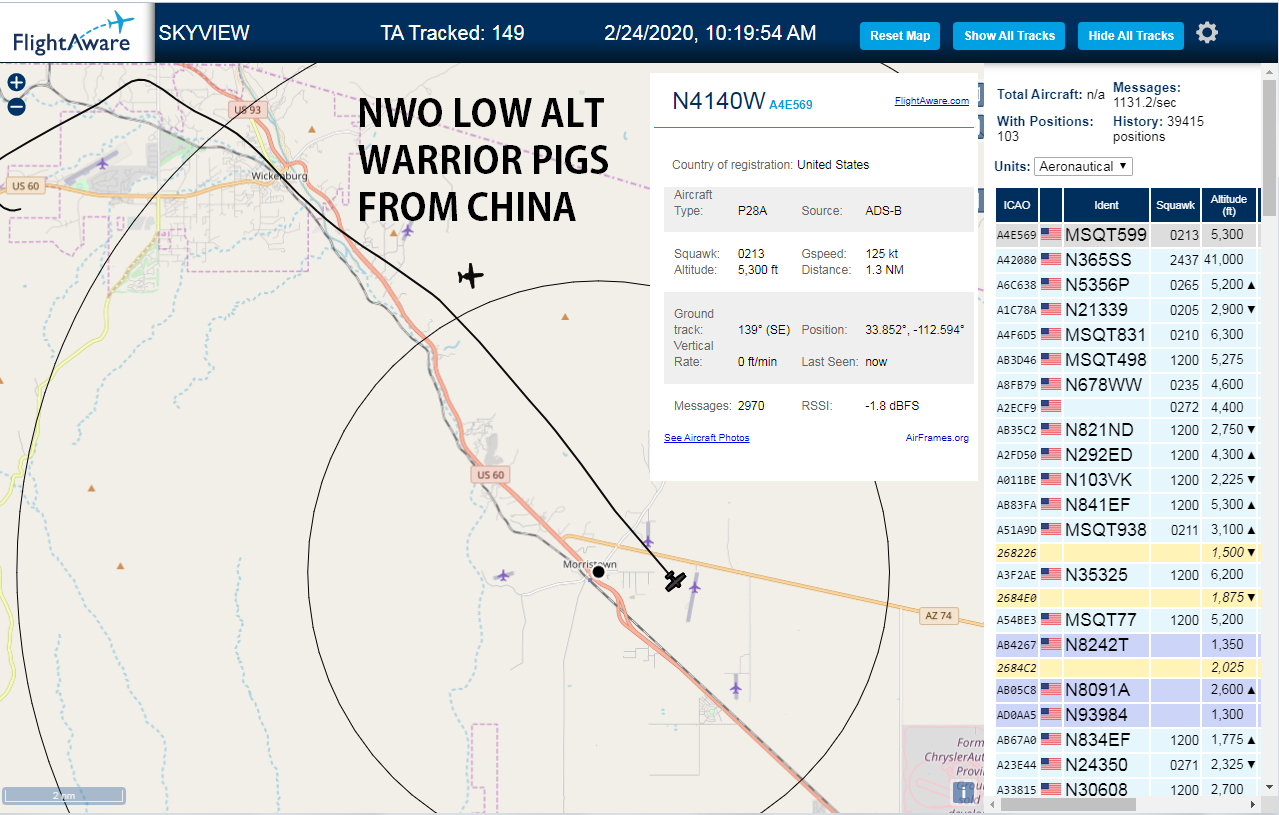
Task: Click the A4E569 ICAO code beside N4140W
Action: (x=790, y=104)
